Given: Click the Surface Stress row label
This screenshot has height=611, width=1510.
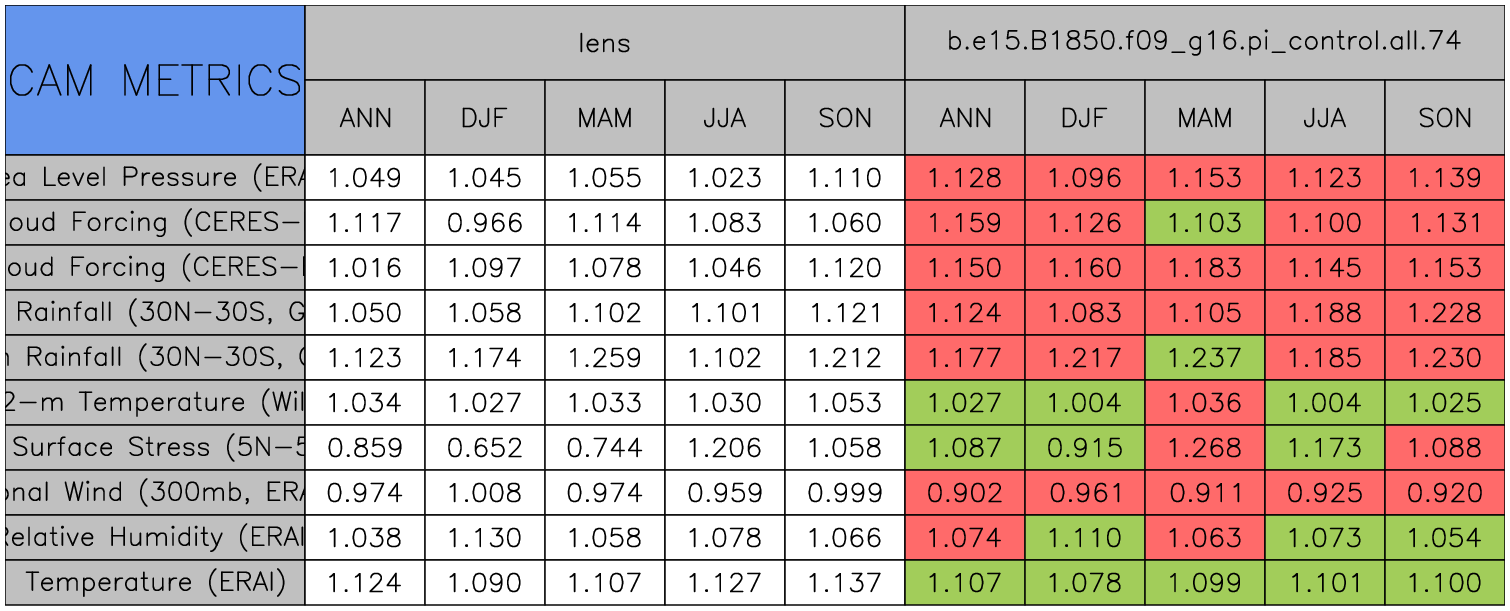Looking at the screenshot, I should coord(155,448).
